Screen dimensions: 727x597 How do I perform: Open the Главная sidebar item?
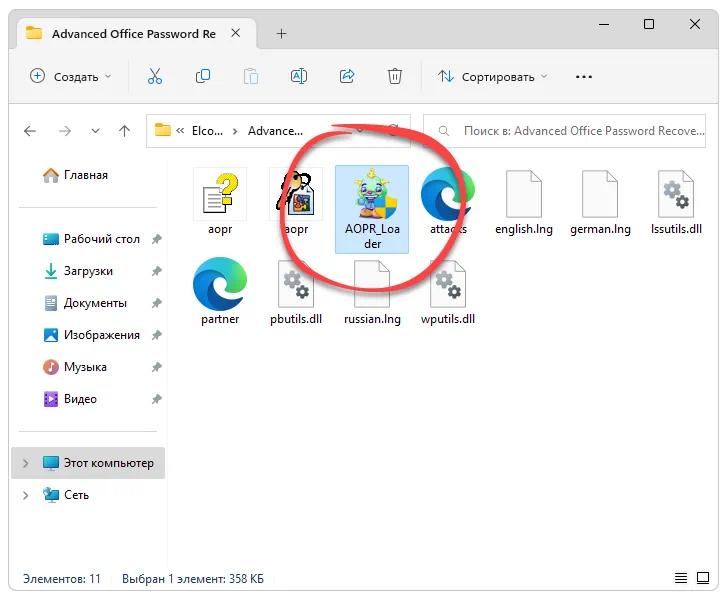click(75, 175)
